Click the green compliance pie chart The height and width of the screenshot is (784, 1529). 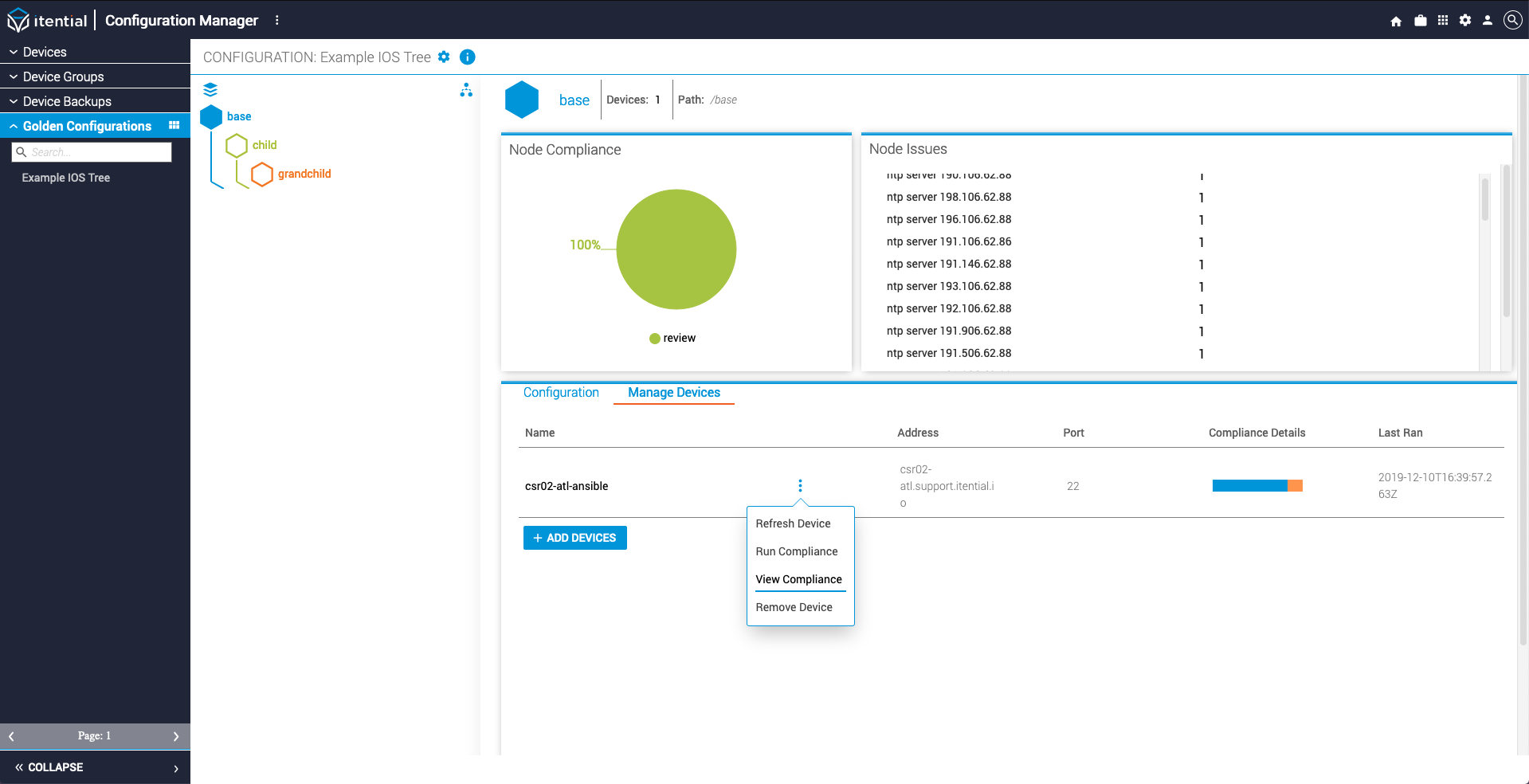[x=676, y=249]
